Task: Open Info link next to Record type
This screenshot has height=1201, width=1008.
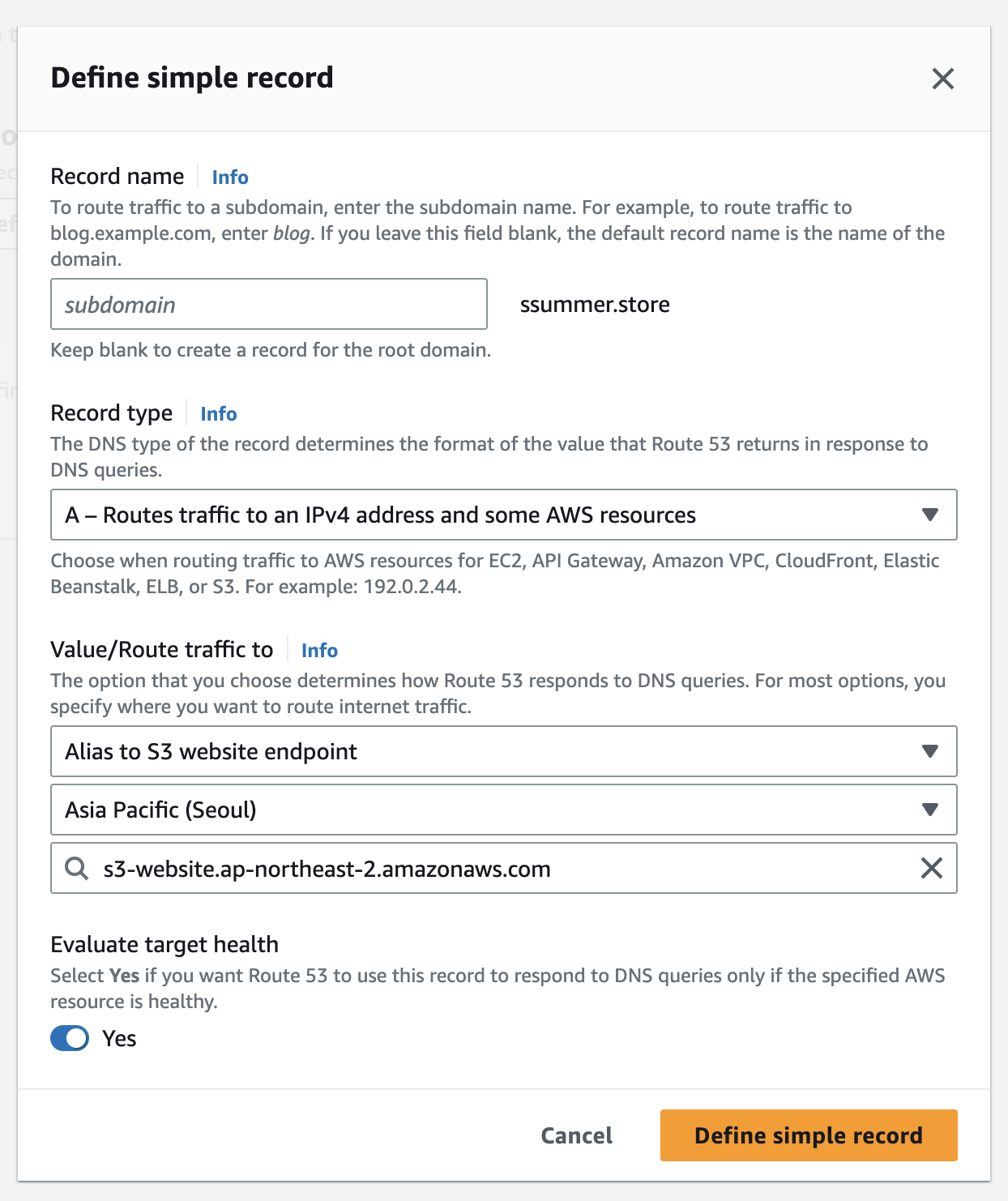Action: (219, 413)
